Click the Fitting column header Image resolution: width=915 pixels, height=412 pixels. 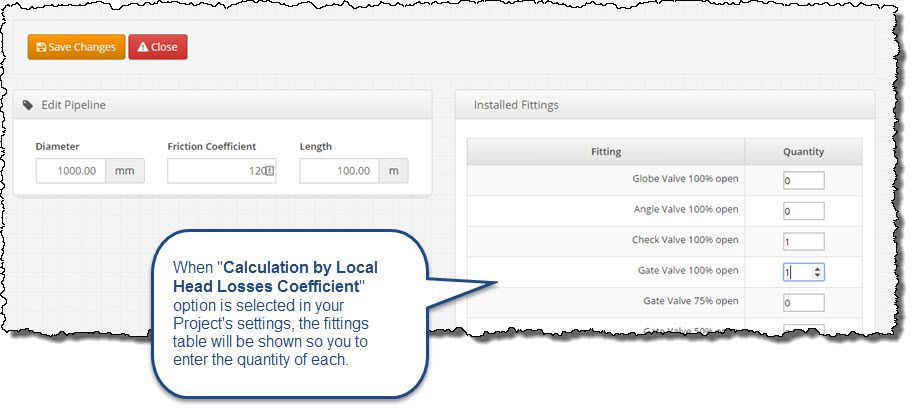click(x=606, y=152)
